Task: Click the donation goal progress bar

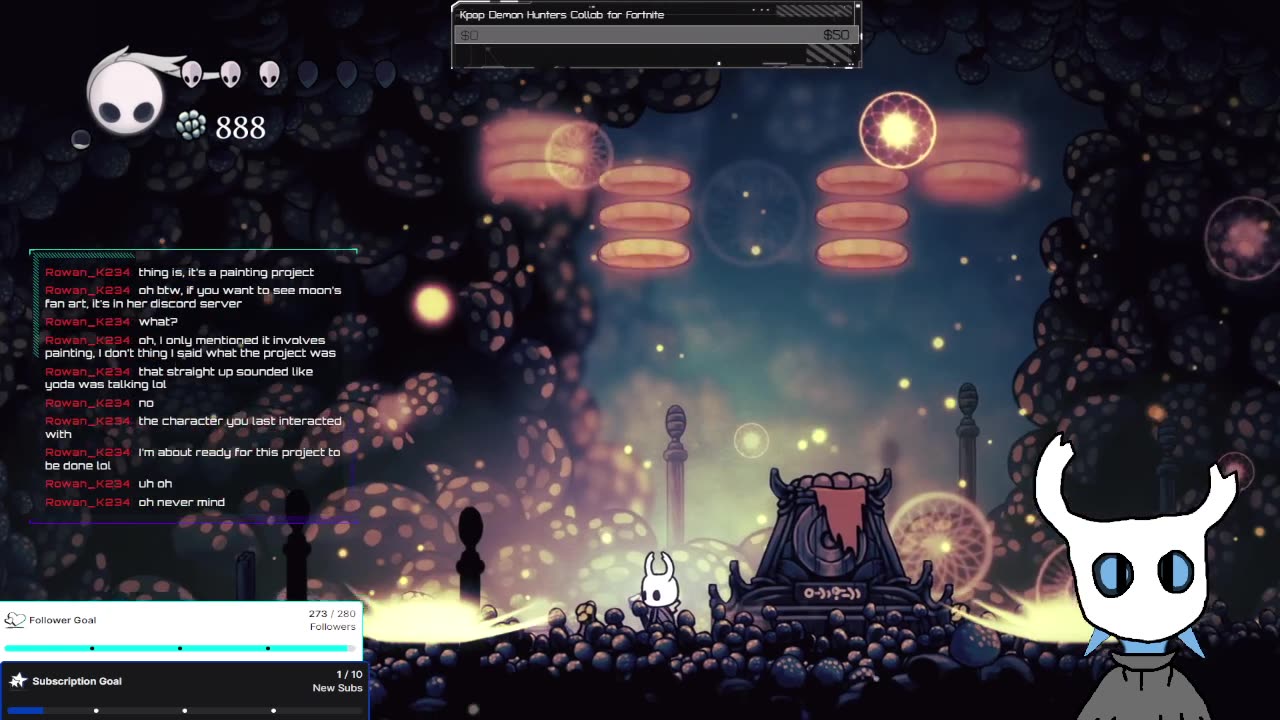Action: [655, 35]
